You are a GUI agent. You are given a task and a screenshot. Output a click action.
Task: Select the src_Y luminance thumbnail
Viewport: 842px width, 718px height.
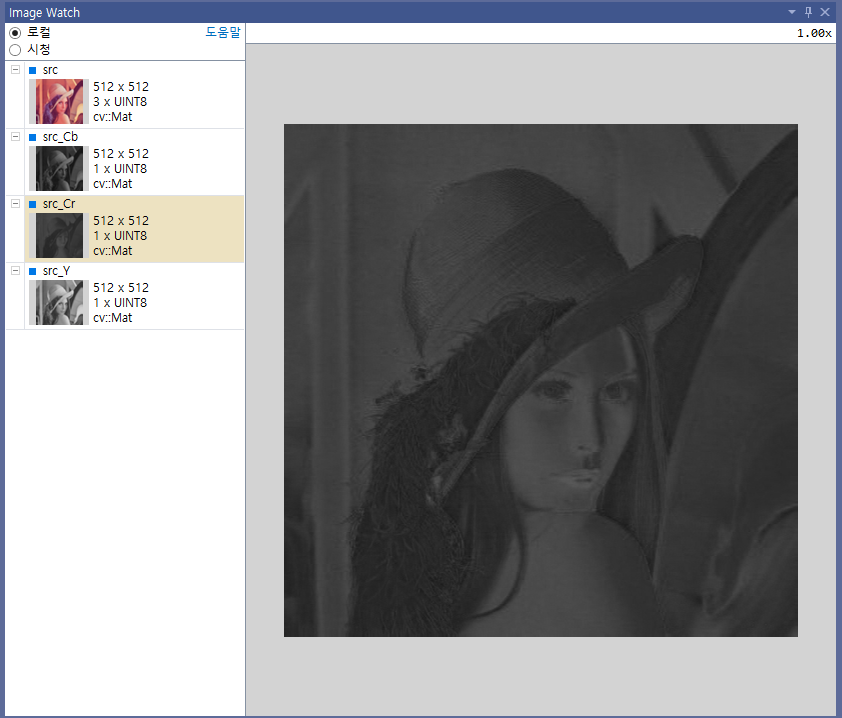pyautogui.click(x=59, y=303)
